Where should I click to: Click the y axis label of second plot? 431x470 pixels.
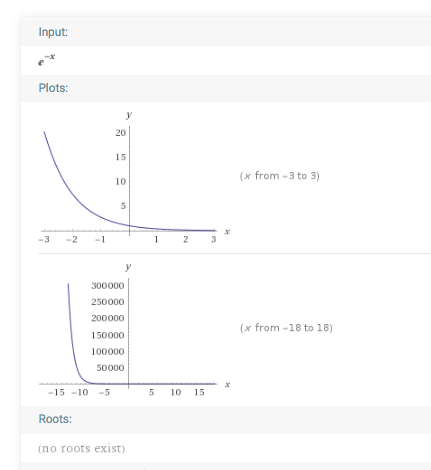click(128, 267)
